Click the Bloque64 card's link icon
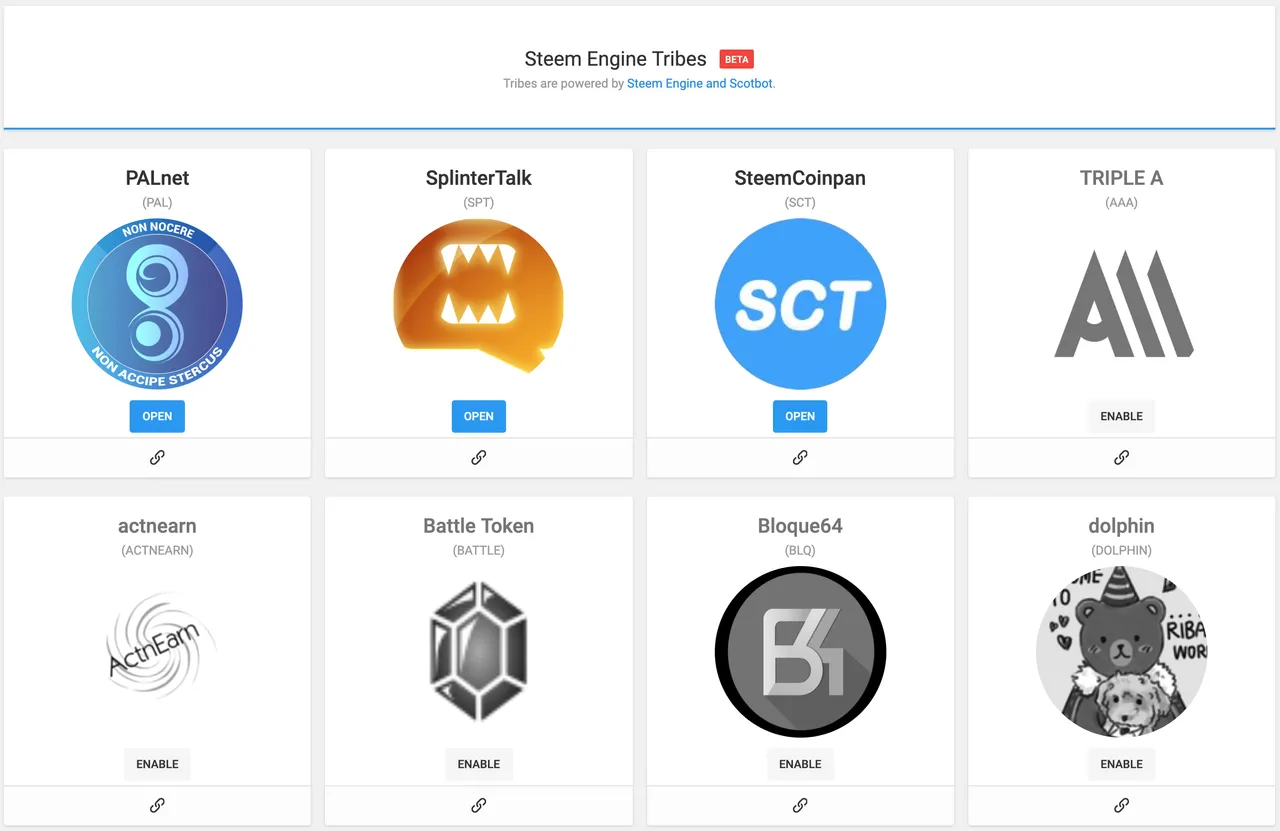Viewport: 1280px width, 831px height. tap(800, 805)
